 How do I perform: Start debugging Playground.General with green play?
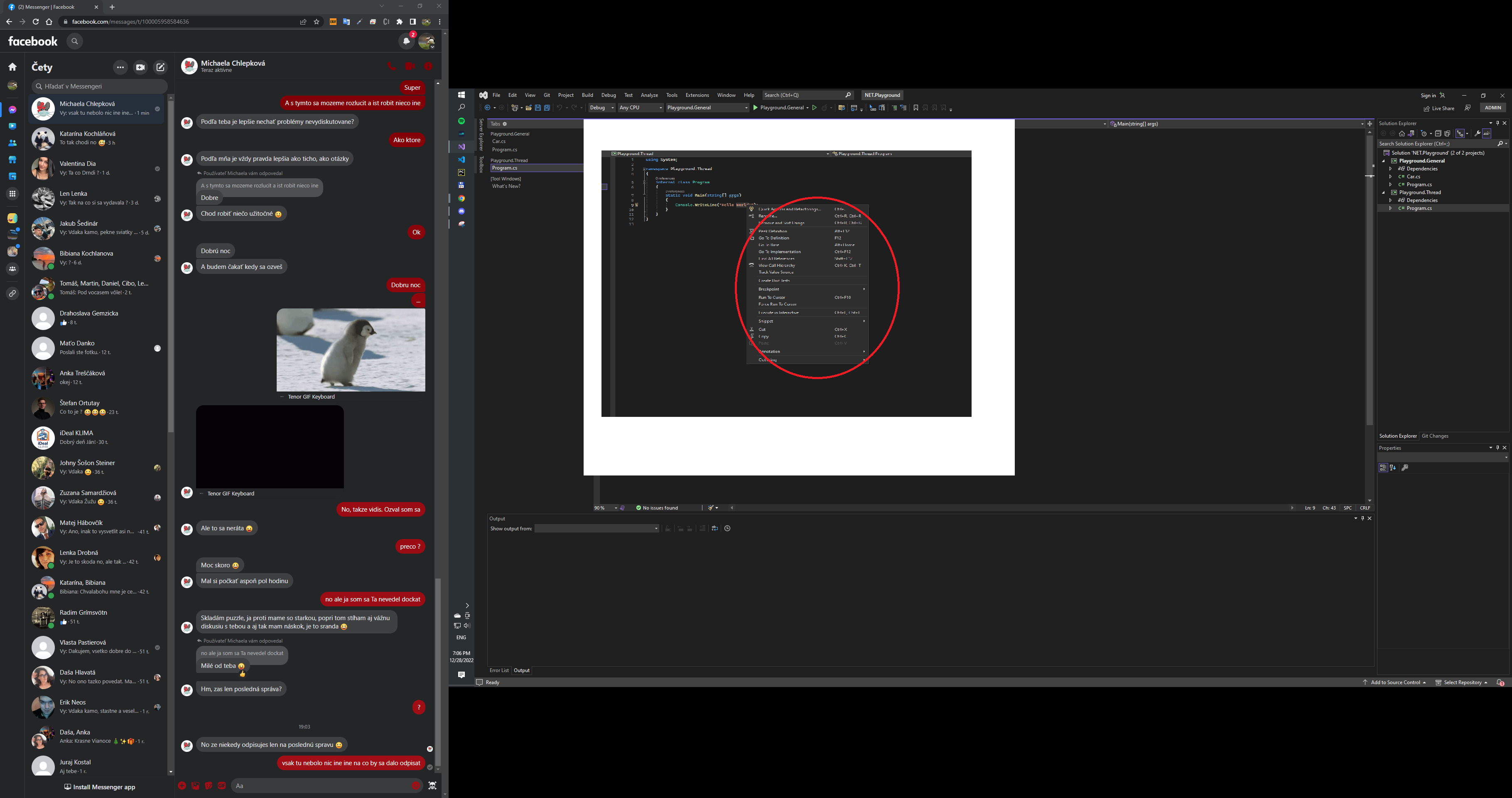pos(756,108)
